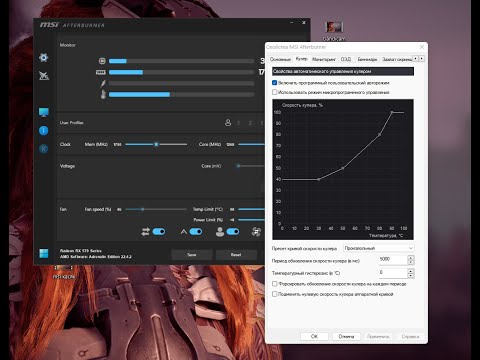Click the Отмена button

[346, 336]
